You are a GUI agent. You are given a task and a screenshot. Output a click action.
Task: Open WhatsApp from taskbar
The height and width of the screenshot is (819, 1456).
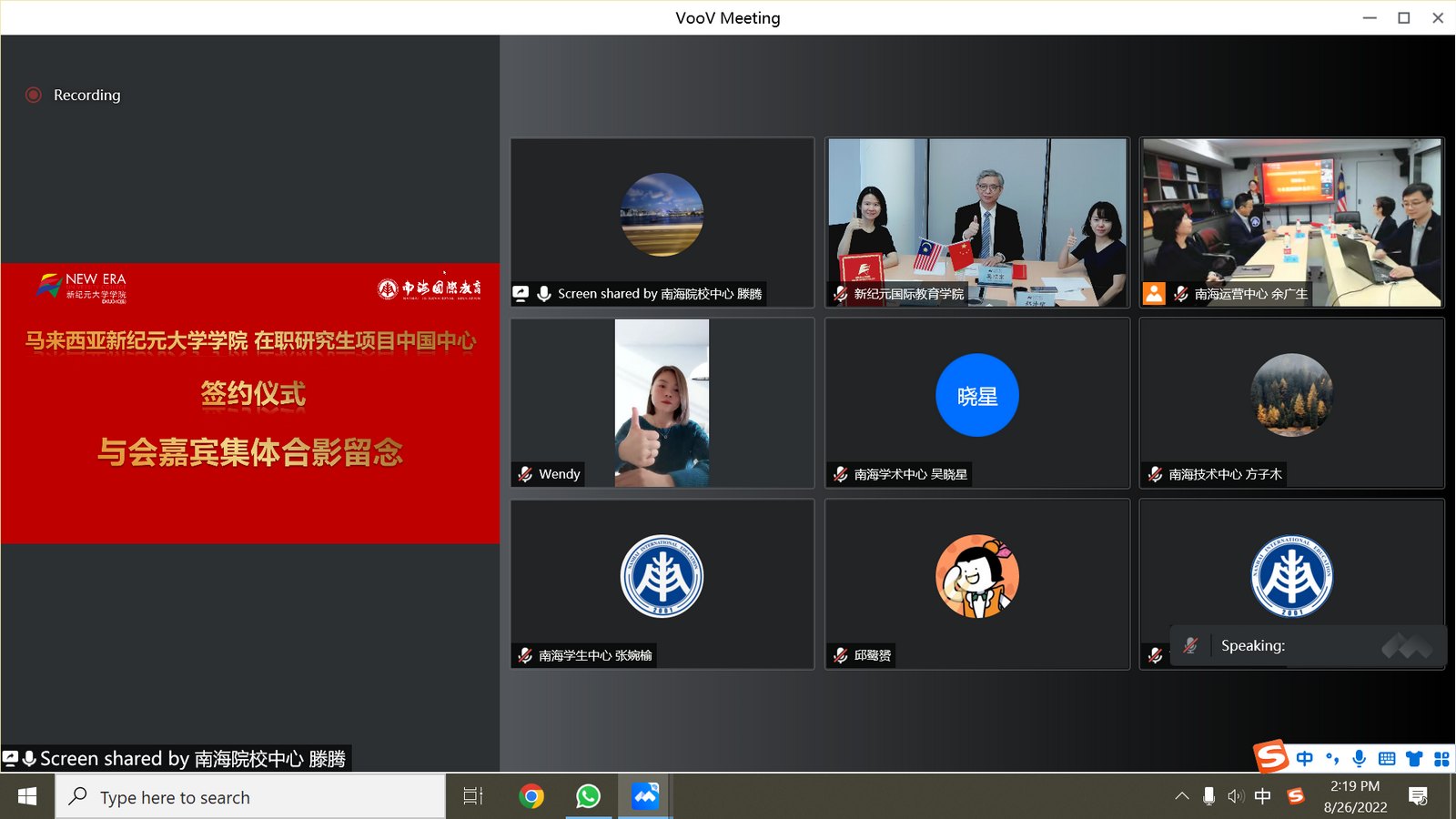pos(588,797)
